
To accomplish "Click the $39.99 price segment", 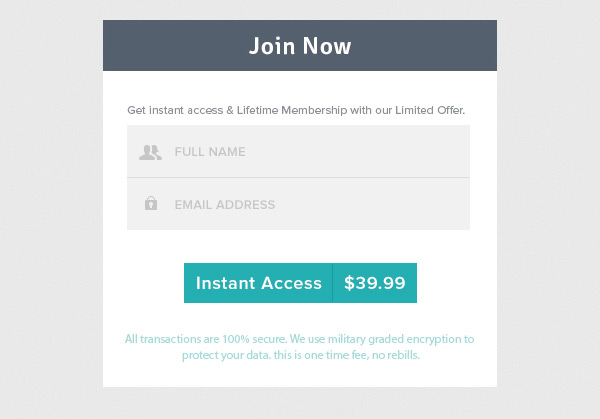I will tap(374, 283).
